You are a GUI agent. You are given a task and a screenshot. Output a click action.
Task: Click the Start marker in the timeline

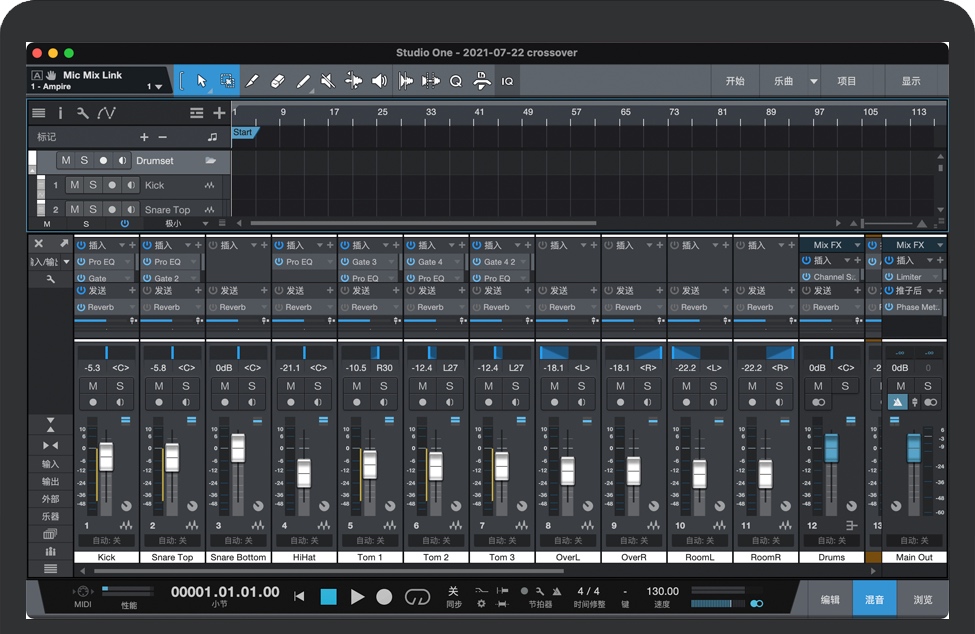(x=243, y=131)
